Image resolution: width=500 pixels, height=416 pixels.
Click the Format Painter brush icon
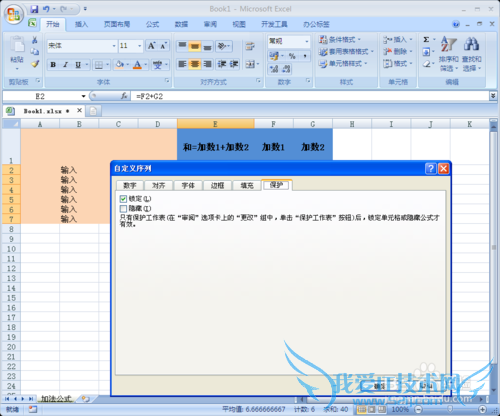[x=35, y=64]
